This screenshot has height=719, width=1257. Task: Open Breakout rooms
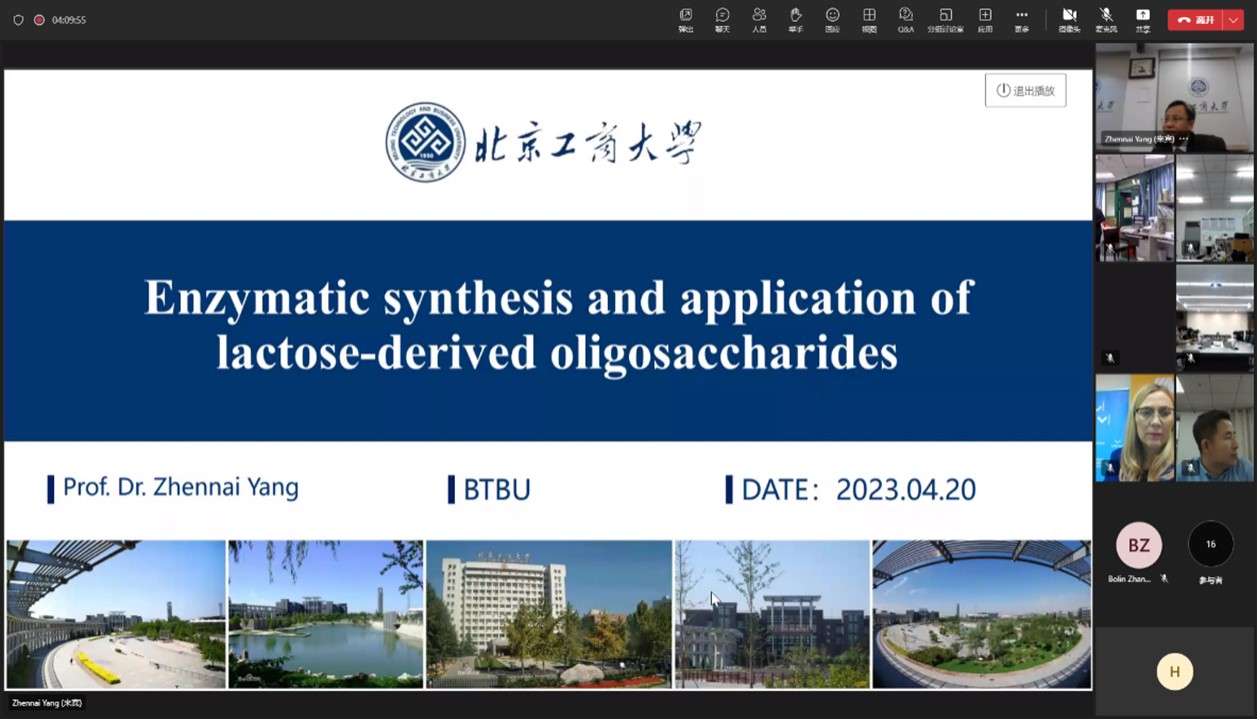pos(945,18)
